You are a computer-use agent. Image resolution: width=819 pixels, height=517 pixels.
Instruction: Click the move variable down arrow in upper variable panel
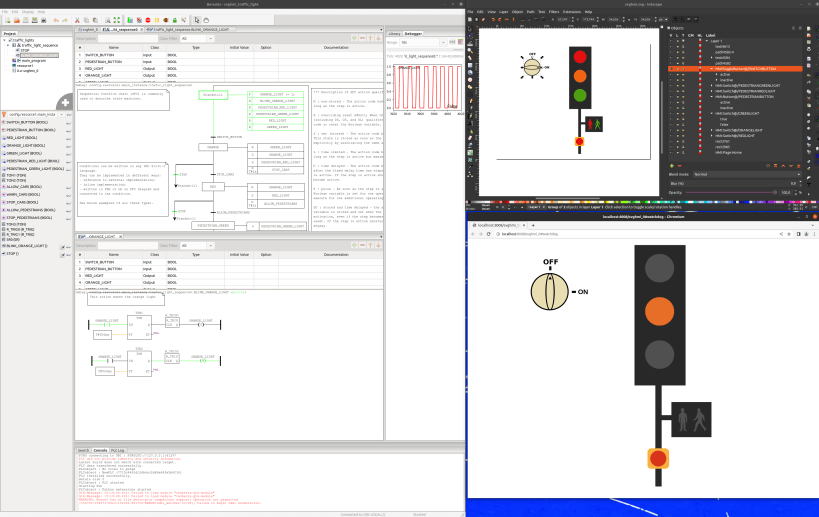pyautogui.click(x=378, y=38)
